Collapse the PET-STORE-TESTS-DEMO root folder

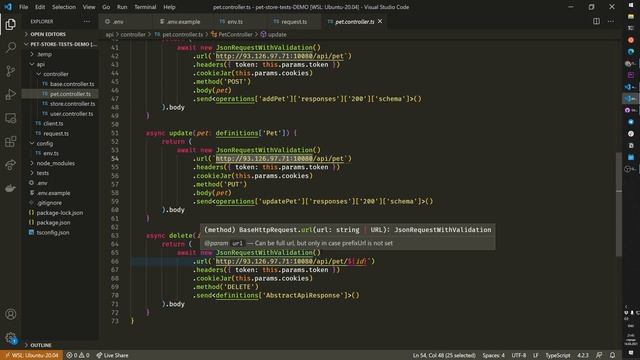tap(60, 44)
